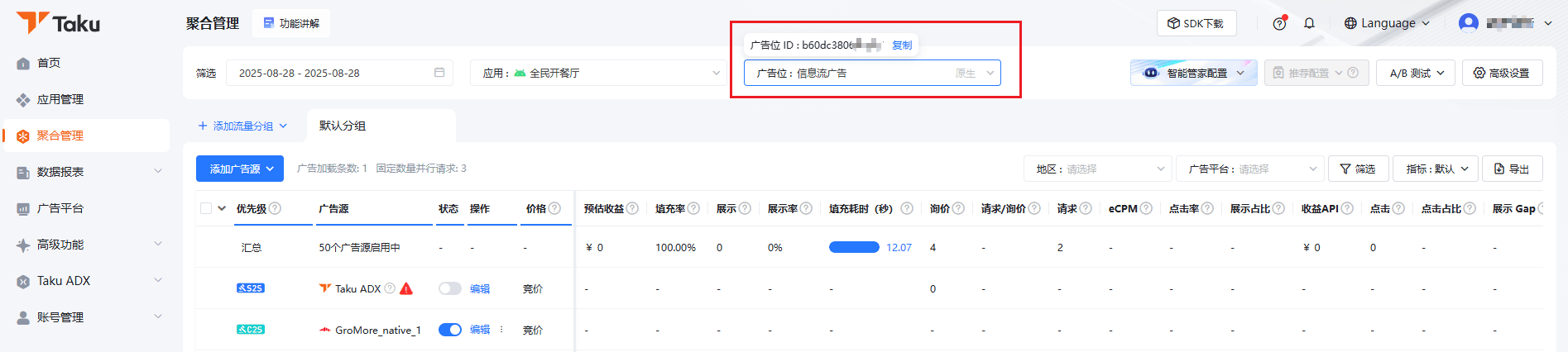Click 复制 to copy the ad placement ID
The image size is (1568, 352).
[x=902, y=45]
